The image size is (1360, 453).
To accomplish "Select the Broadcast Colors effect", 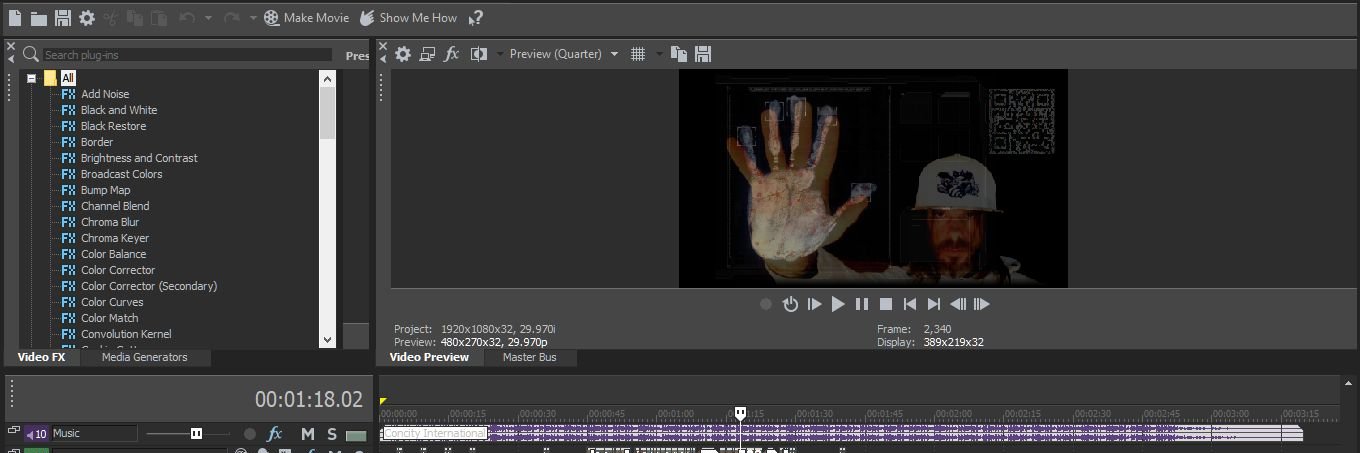I will tap(121, 174).
